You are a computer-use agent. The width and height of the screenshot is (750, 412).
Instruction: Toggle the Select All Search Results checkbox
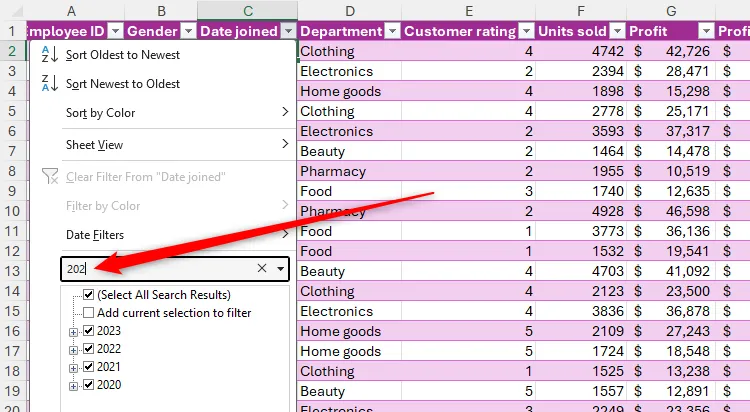(x=89, y=295)
